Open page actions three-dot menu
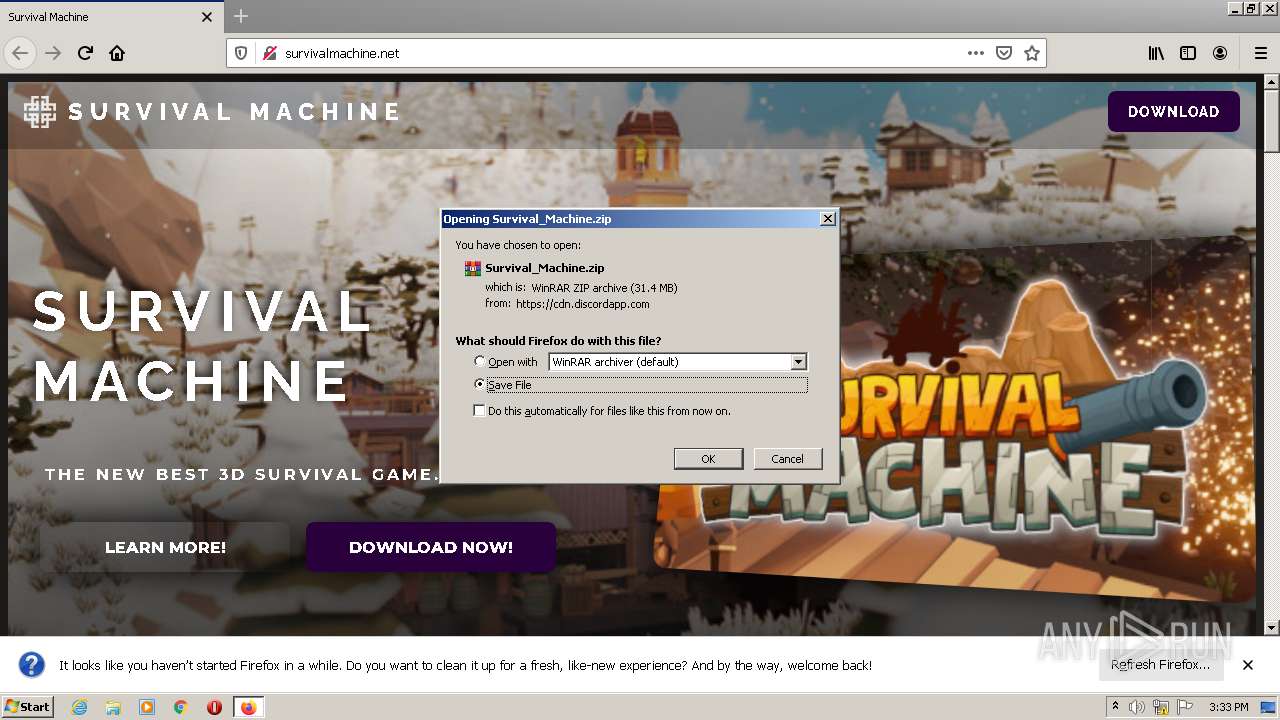Image resolution: width=1280 pixels, height=720 pixels. pos(976,53)
